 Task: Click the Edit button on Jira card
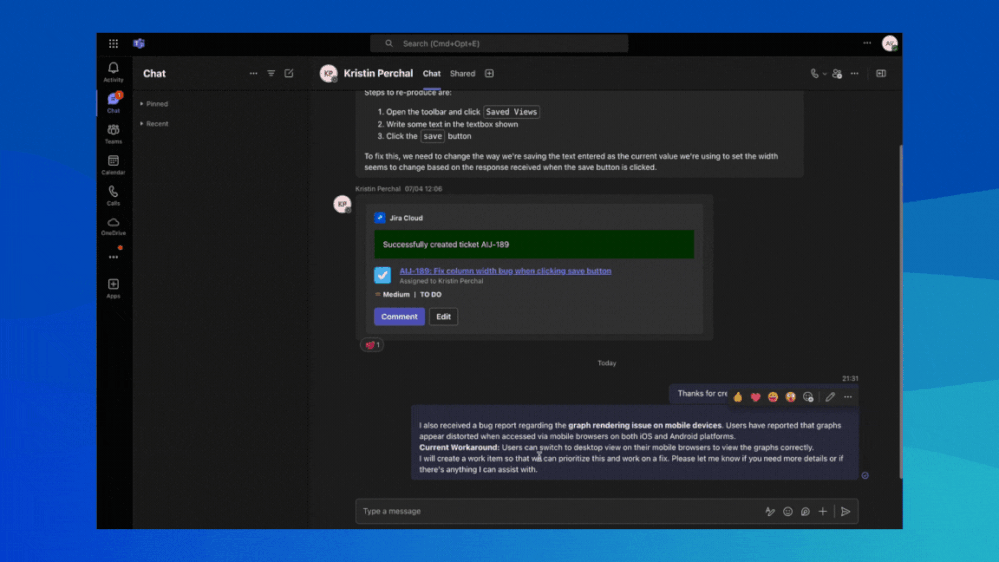coord(443,317)
